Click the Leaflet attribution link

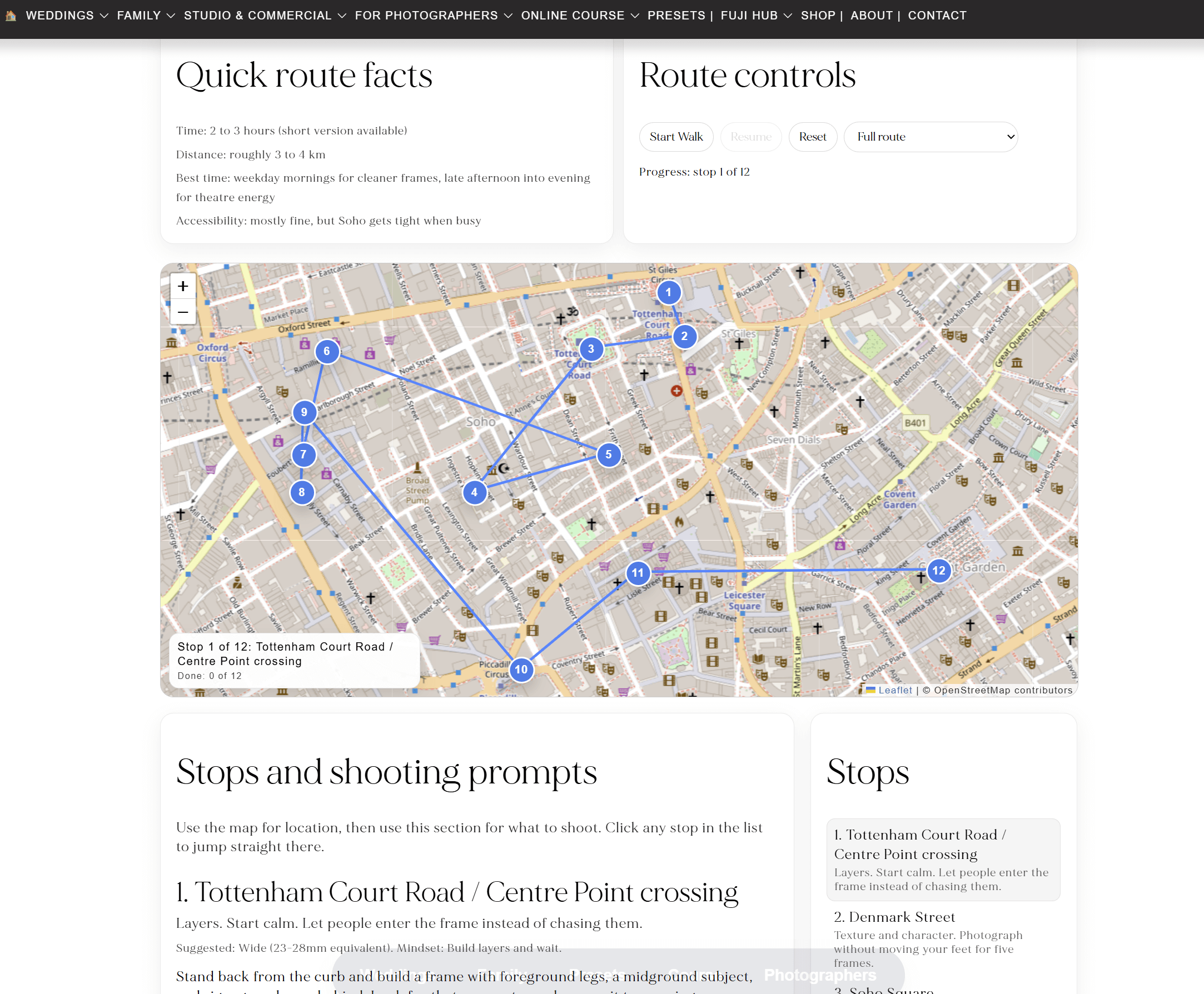(x=895, y=690)
